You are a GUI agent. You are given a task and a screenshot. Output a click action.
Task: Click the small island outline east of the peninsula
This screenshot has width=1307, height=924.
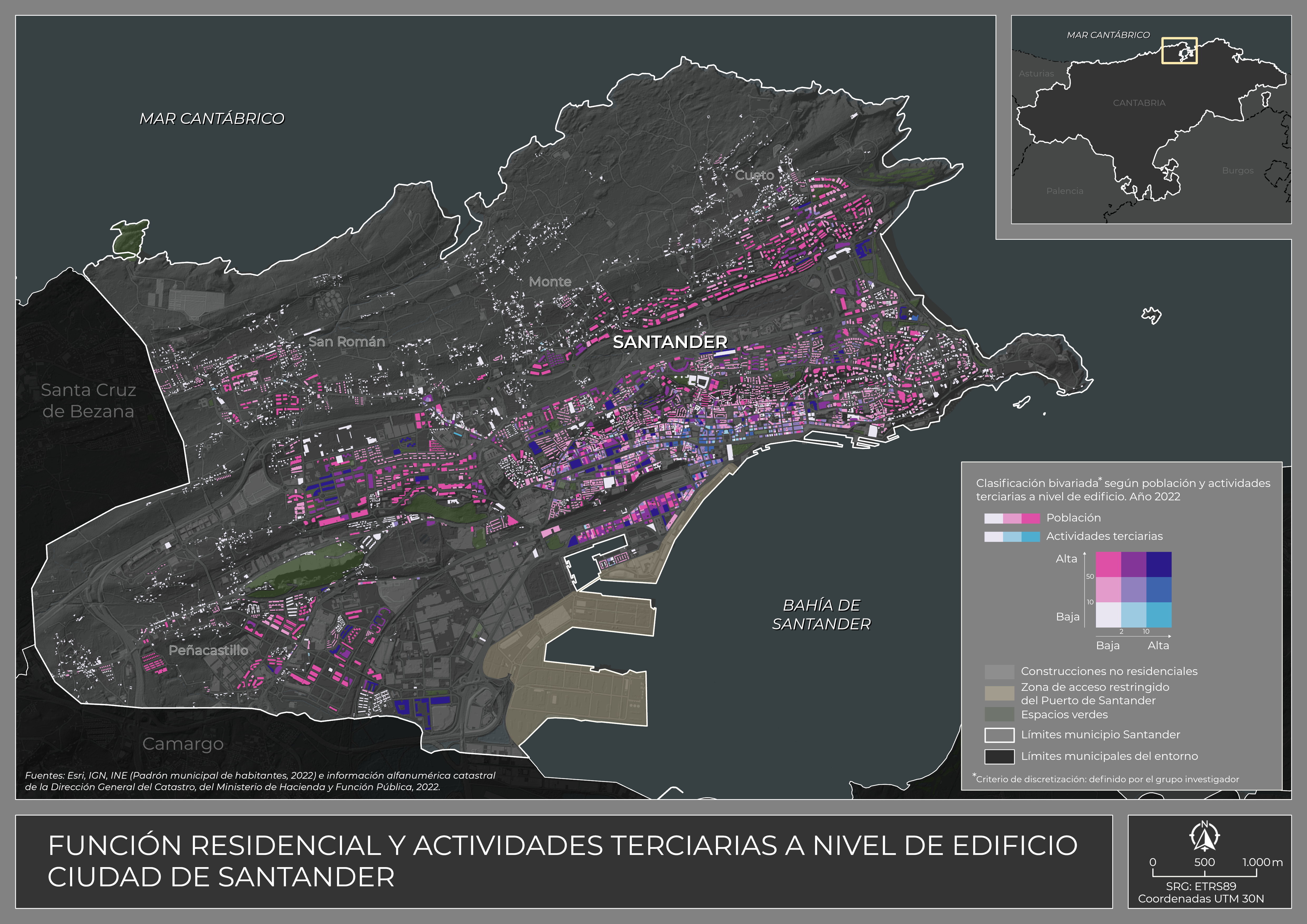tap(1151, 315)
